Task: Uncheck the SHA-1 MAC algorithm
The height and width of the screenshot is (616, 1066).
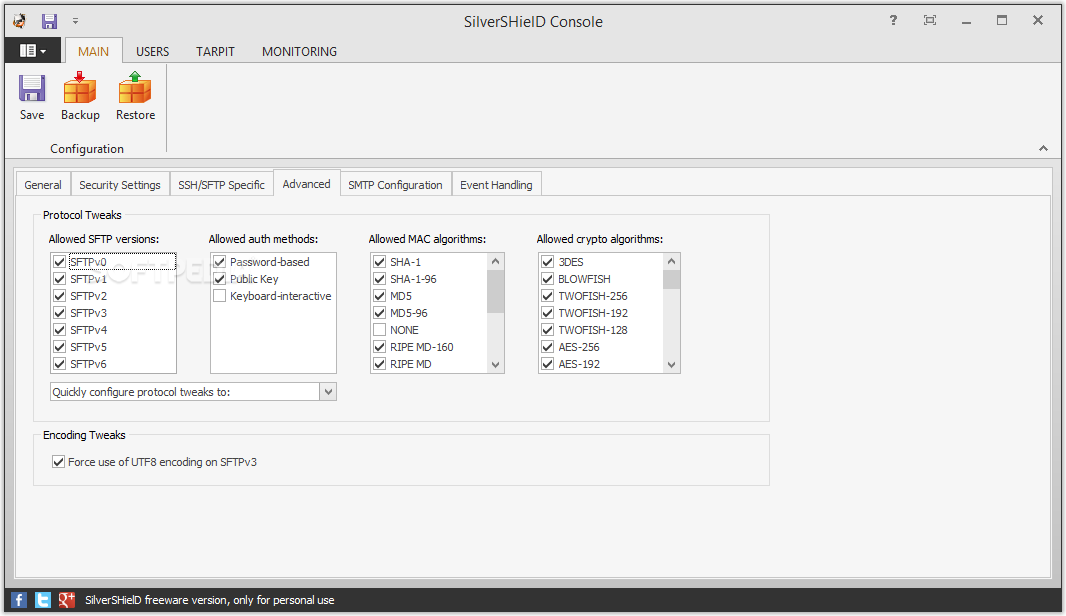Action: [380, 262]
